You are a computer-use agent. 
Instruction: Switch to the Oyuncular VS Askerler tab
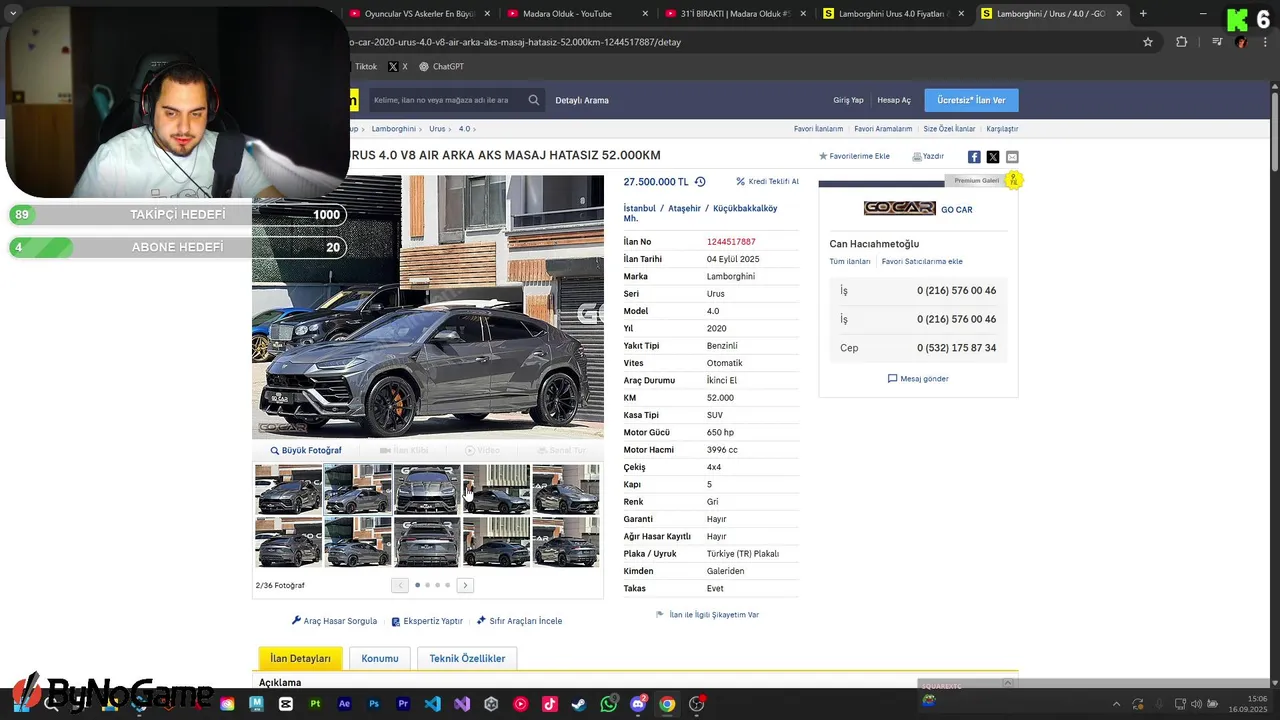[x=419, y=14]
